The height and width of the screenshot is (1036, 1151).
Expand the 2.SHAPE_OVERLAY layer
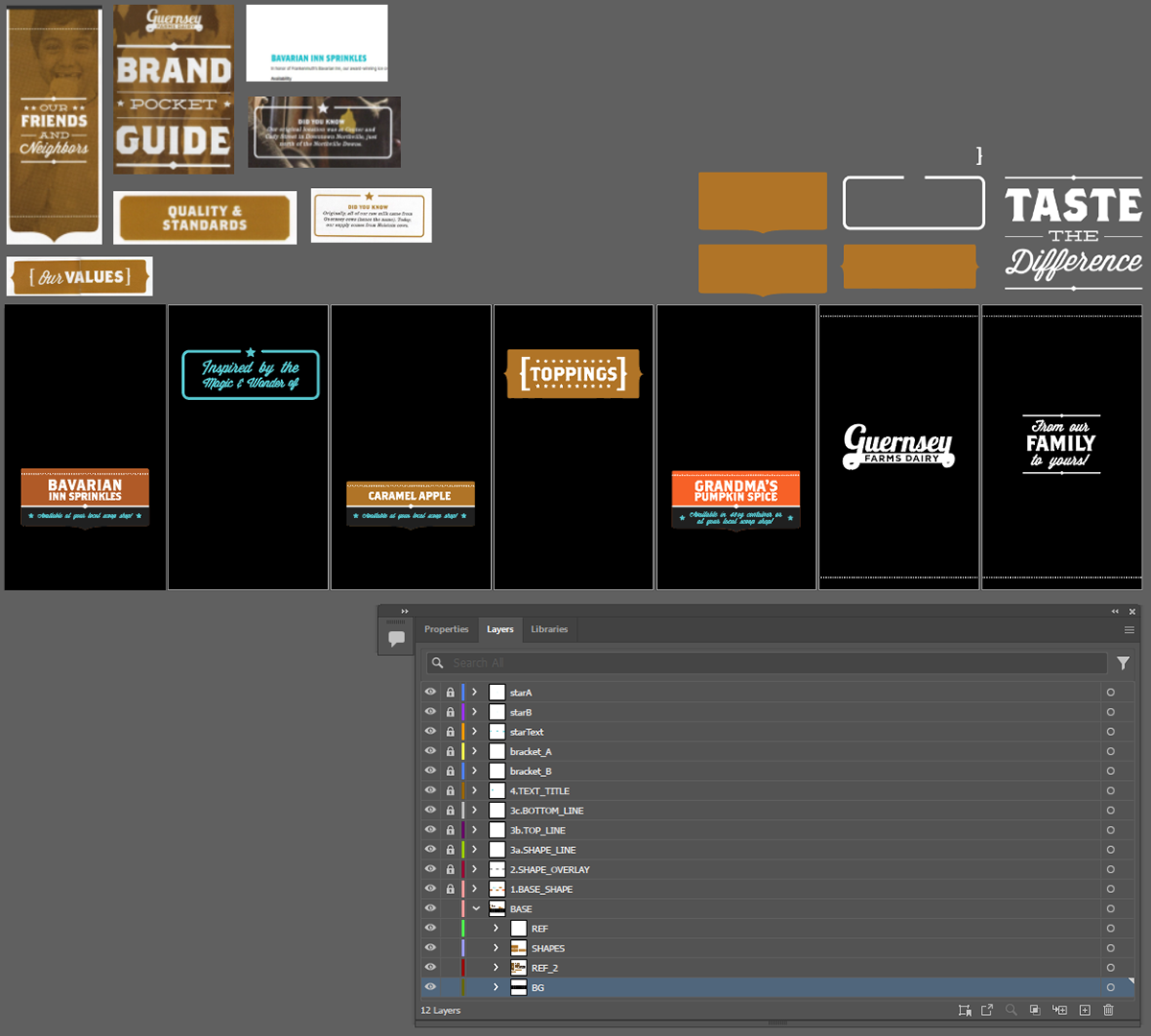475,870
